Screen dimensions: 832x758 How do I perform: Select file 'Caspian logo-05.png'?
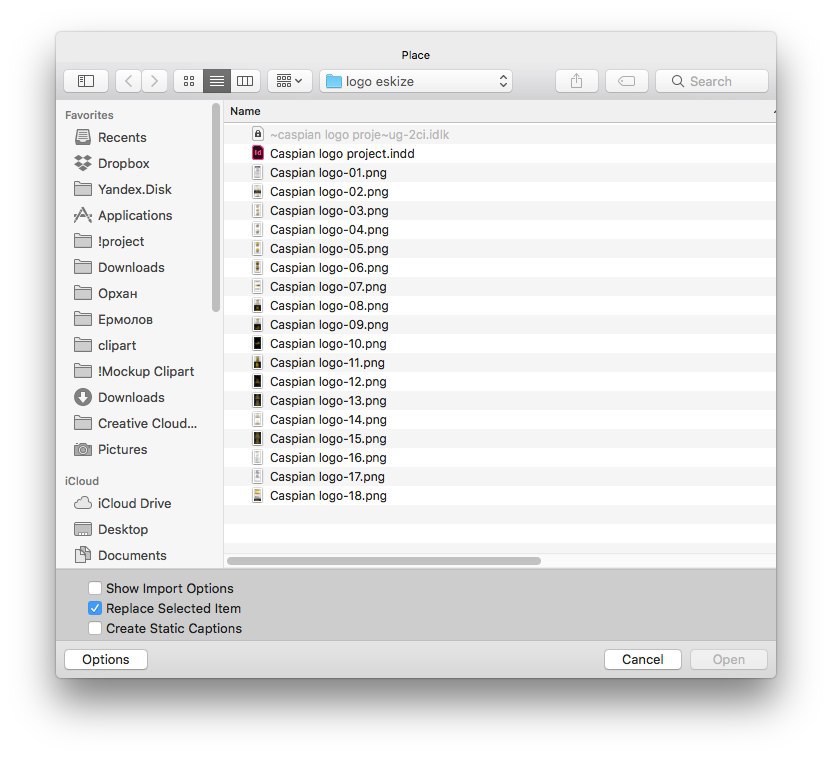coord(499,249)
